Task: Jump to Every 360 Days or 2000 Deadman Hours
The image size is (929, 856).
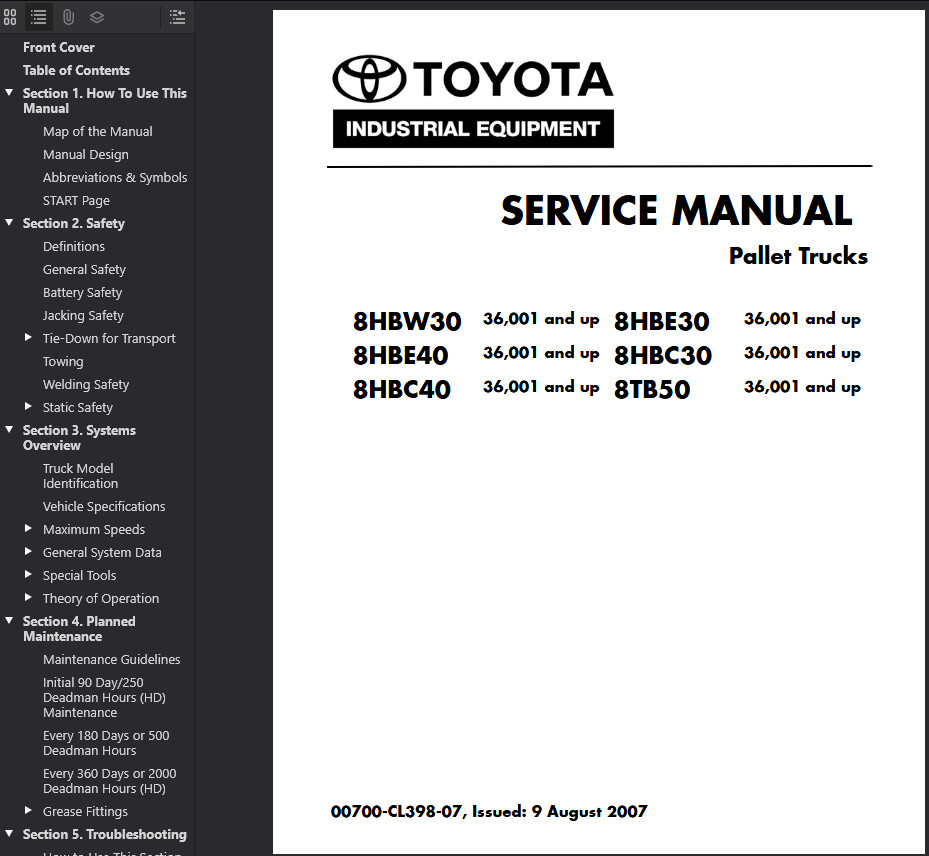Action: [110, 781]
